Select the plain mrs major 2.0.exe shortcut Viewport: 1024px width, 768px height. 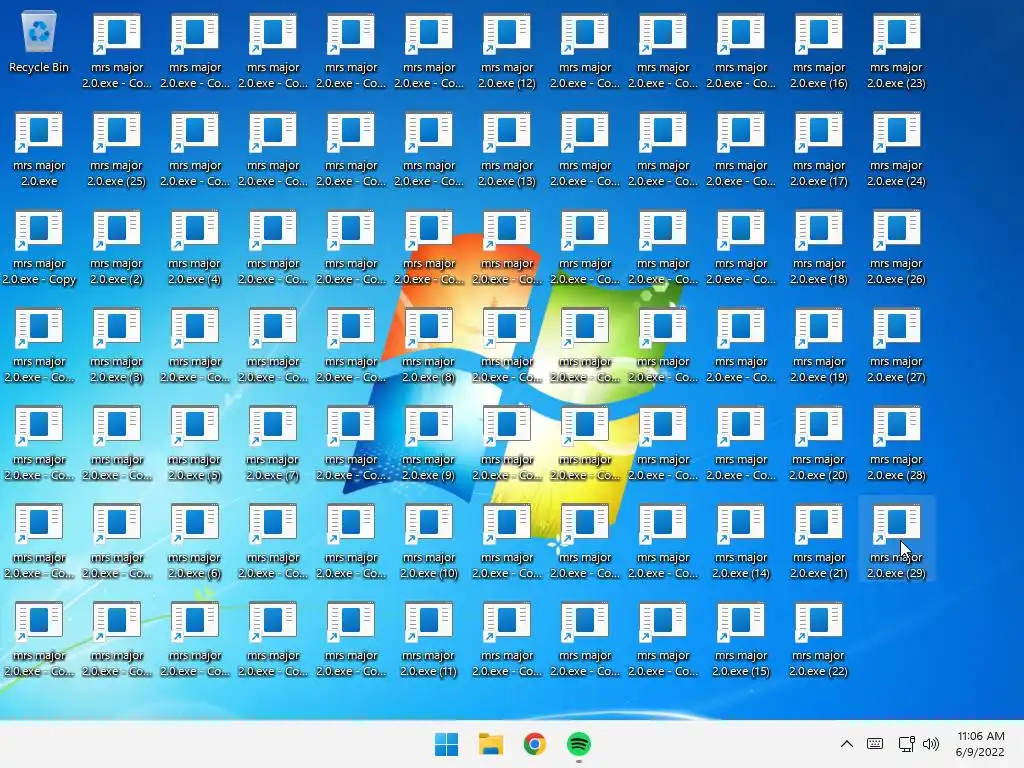coord(39,149)
